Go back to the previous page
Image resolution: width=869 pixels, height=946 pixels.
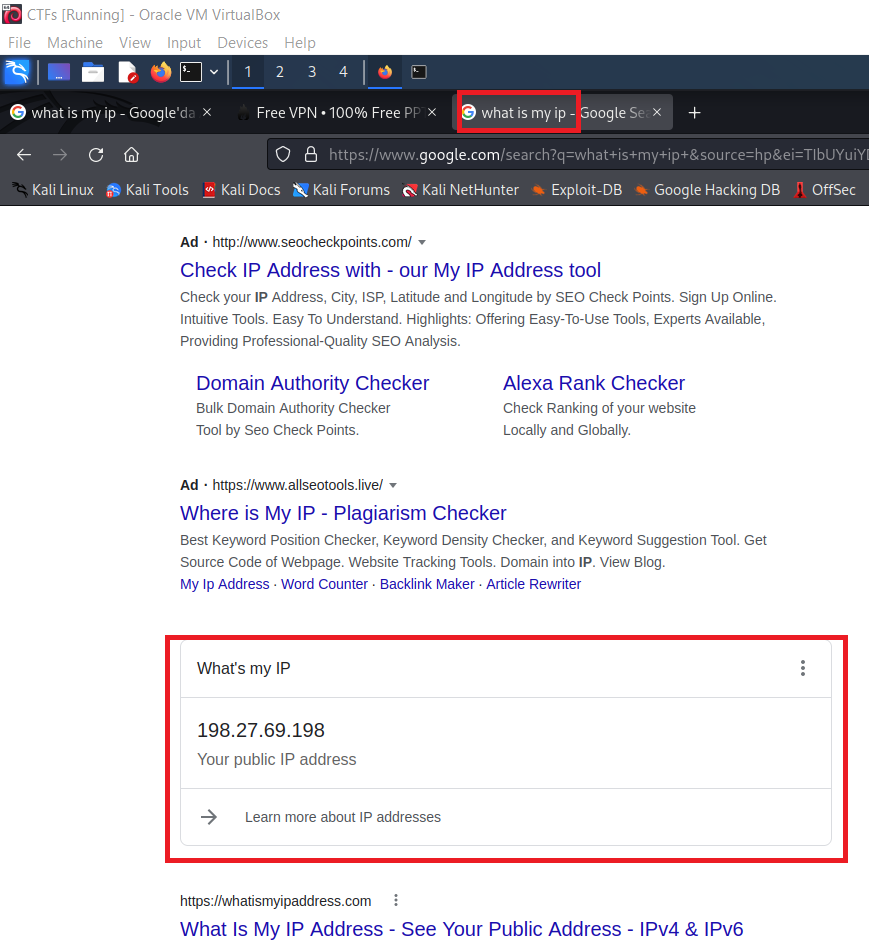[24, 154]
